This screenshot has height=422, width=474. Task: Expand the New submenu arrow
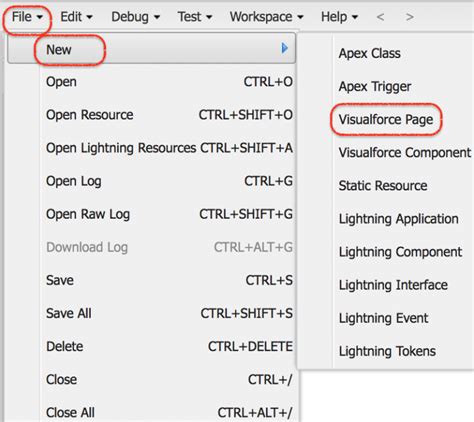coord(284,48)
